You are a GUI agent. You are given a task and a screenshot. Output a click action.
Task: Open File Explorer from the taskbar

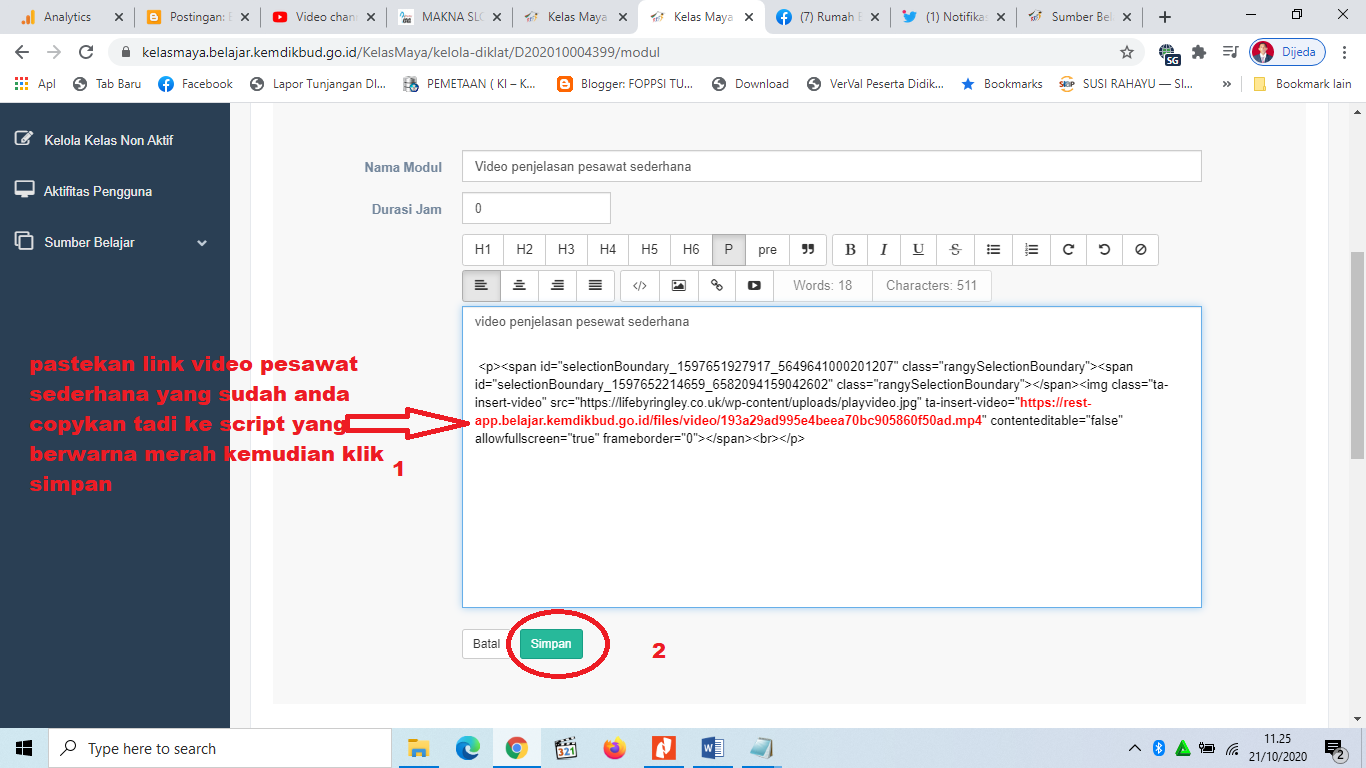[x=418, y=748]
